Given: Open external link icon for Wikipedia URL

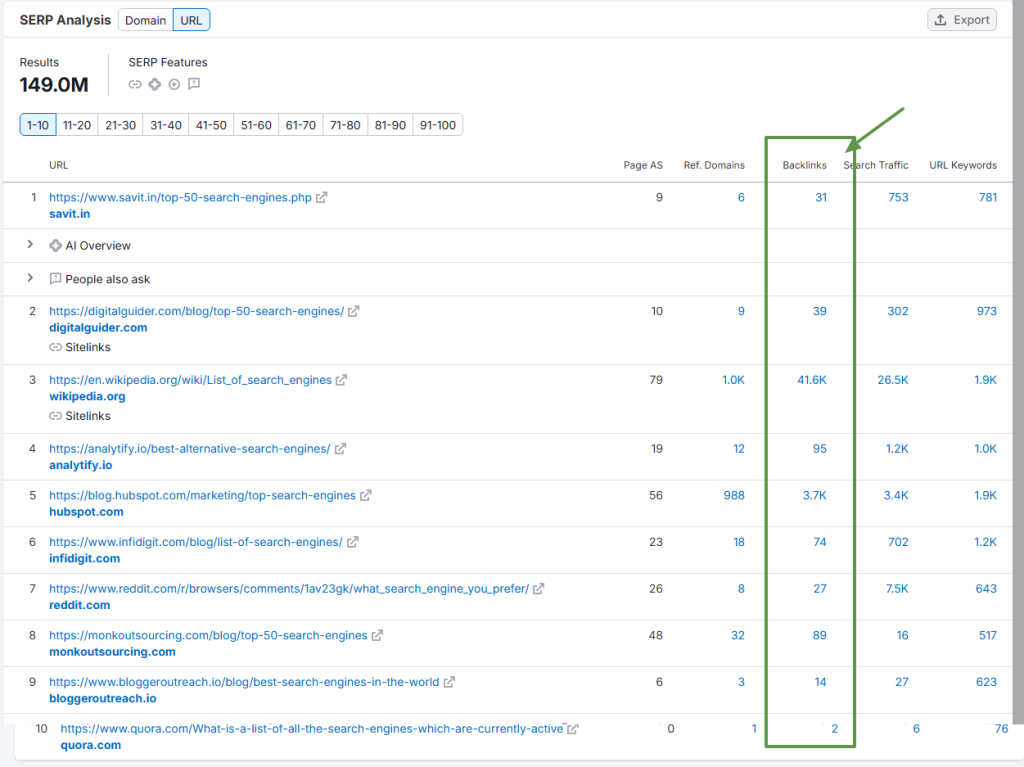Looking at the screenshot, I should tap(342, 380).
